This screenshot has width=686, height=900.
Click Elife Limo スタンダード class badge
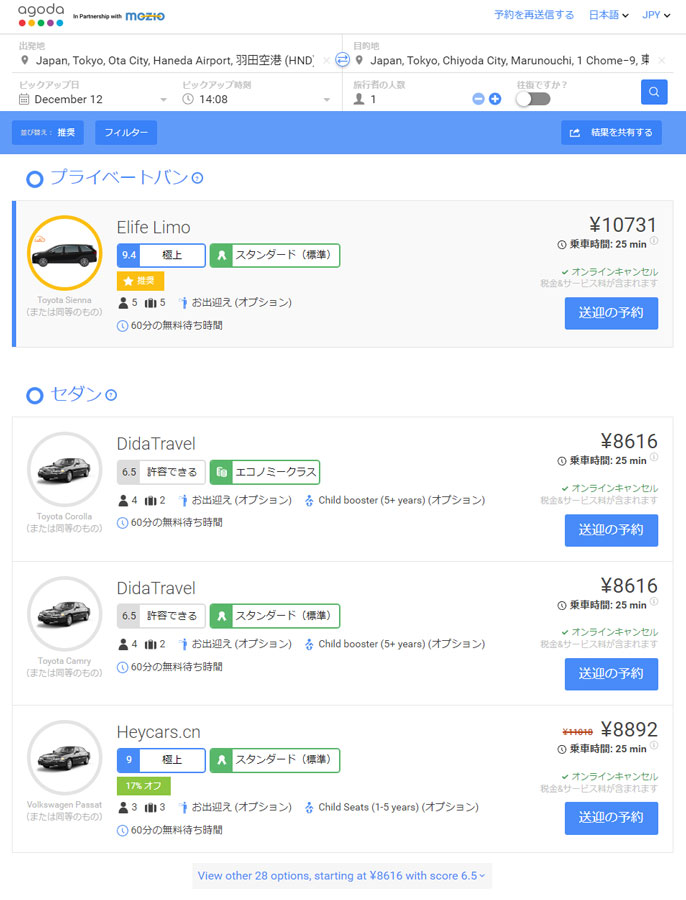(x=275, y=255)
